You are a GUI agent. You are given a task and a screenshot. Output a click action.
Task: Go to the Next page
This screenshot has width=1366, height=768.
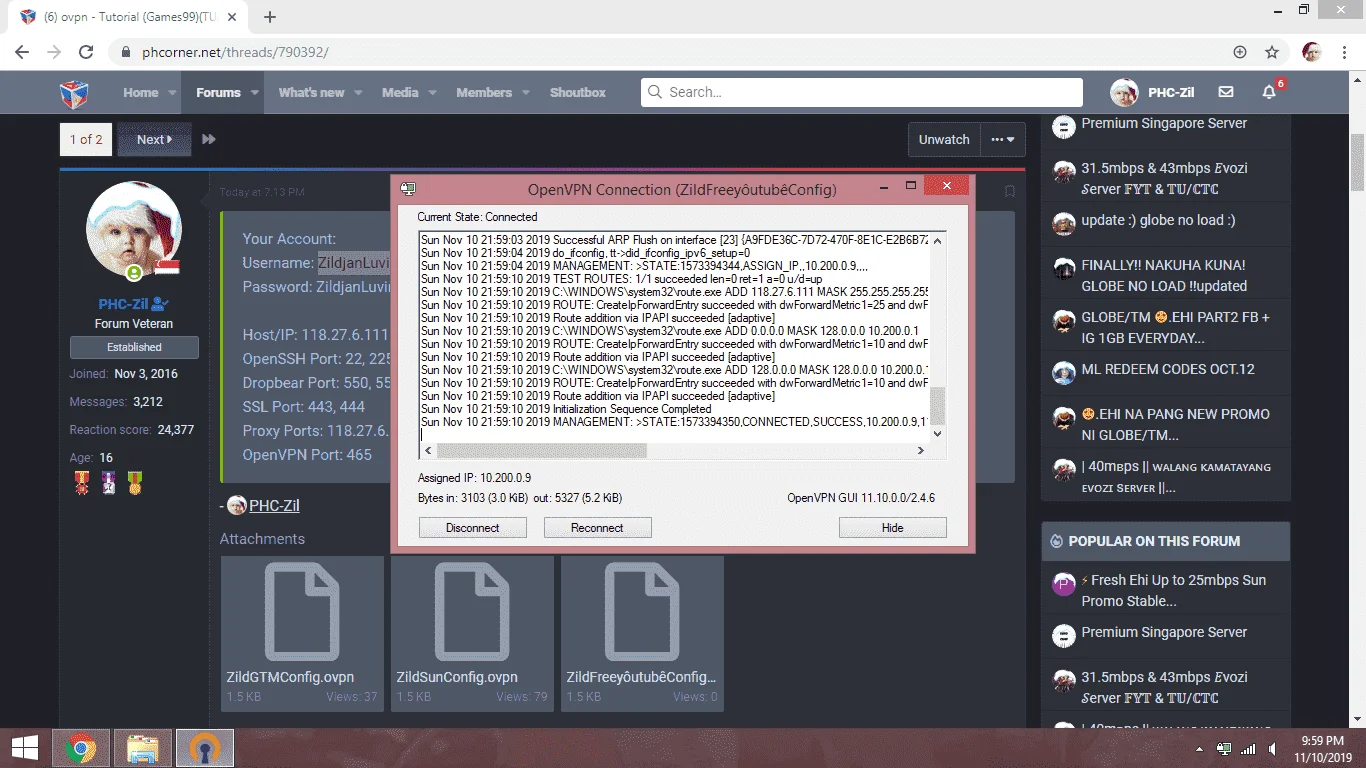coord(154,140)
